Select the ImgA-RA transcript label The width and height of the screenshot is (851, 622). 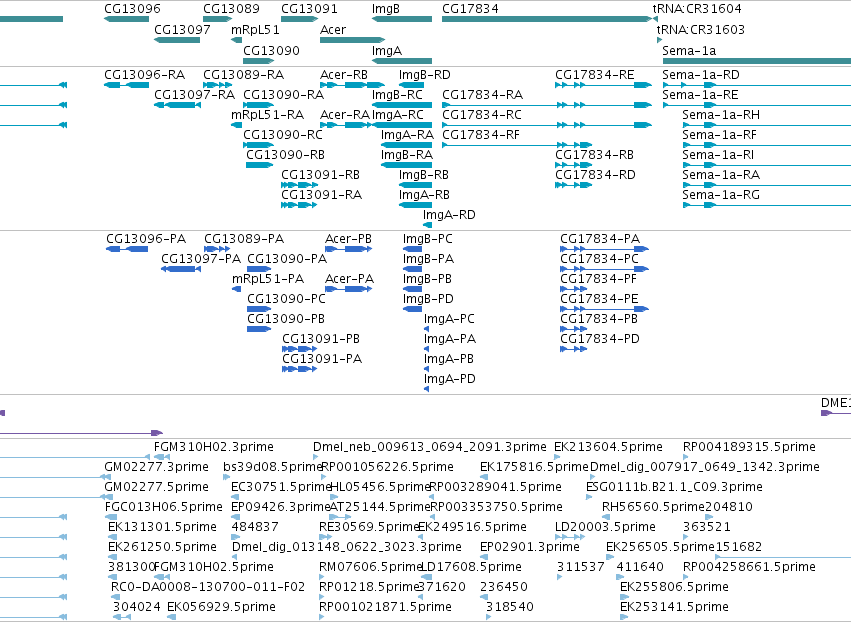click(x=407, y=135)
